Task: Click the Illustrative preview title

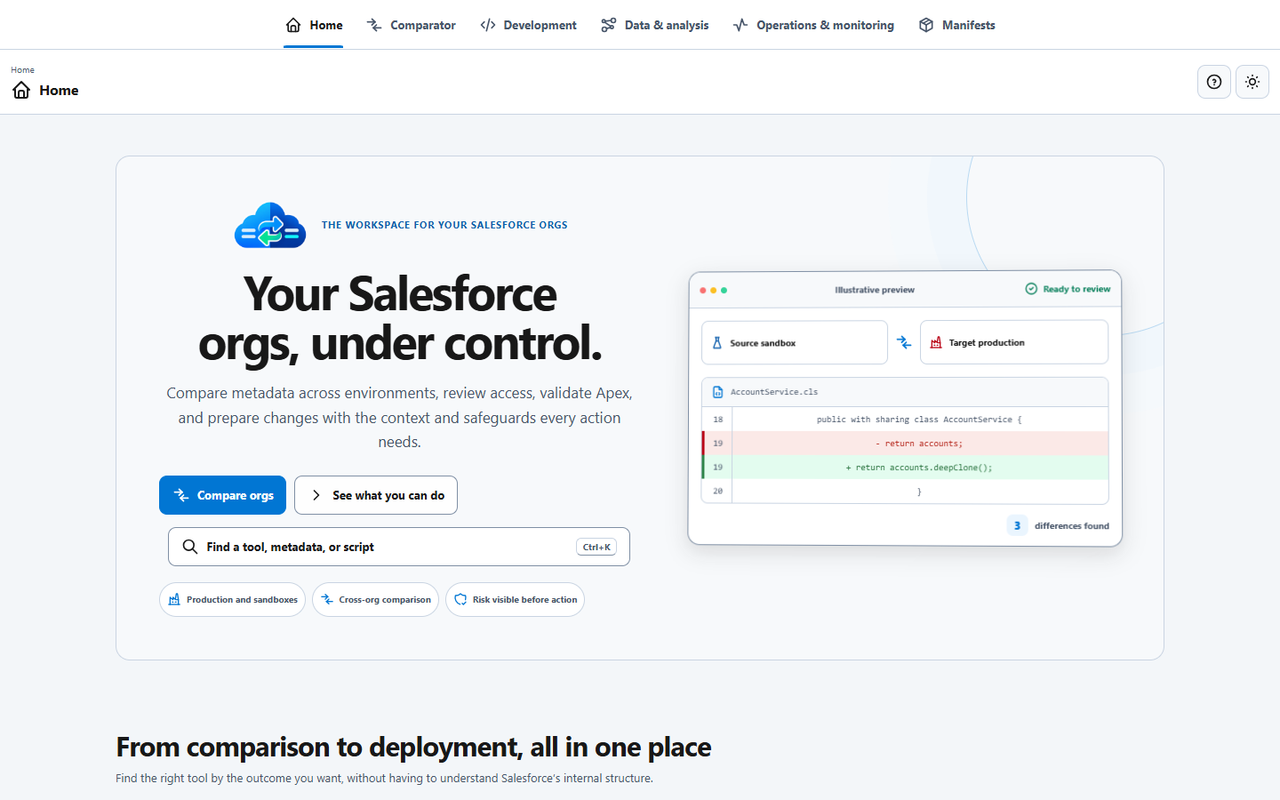Action: (875, 290)
